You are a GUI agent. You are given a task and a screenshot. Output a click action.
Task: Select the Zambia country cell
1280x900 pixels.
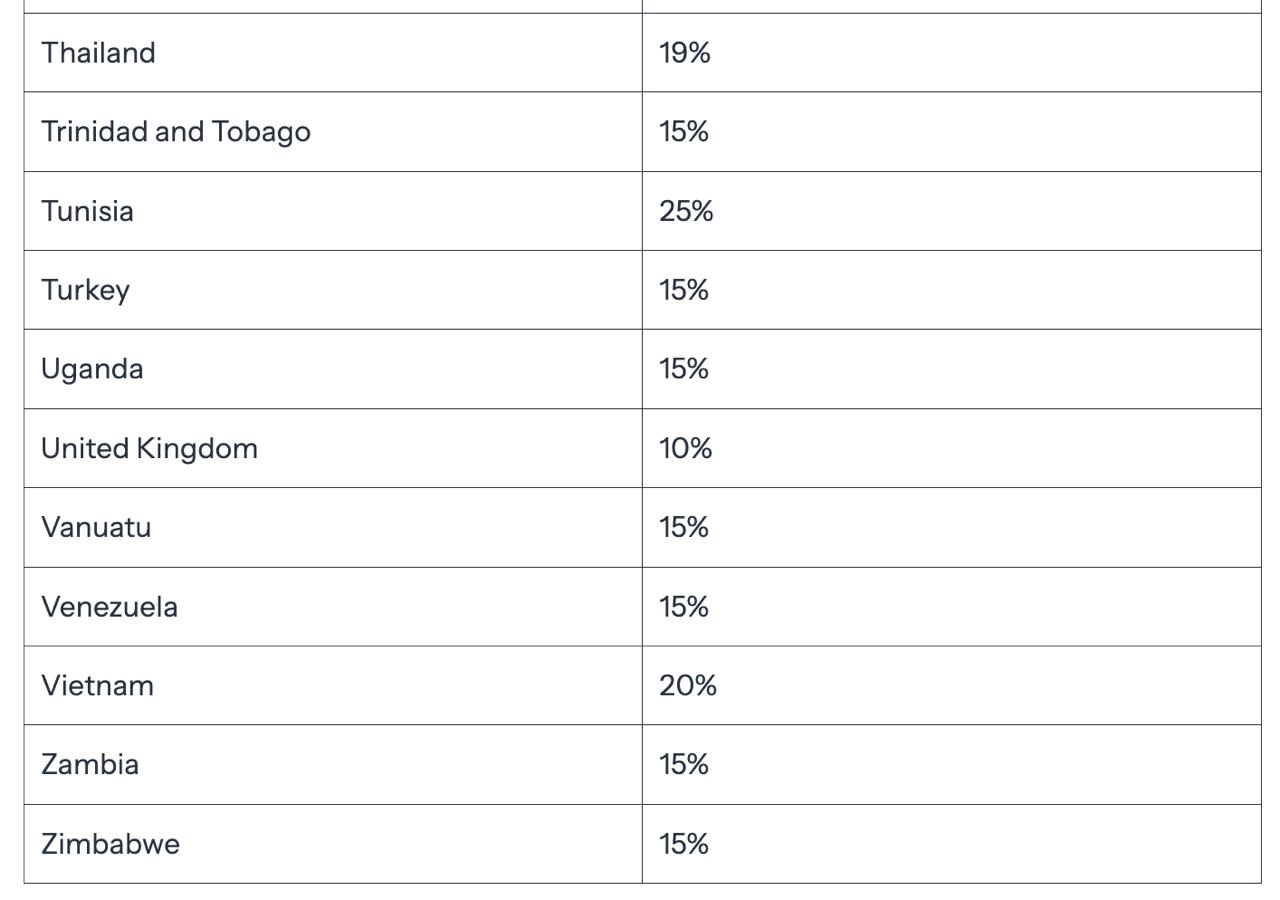(x=90, y=765)
